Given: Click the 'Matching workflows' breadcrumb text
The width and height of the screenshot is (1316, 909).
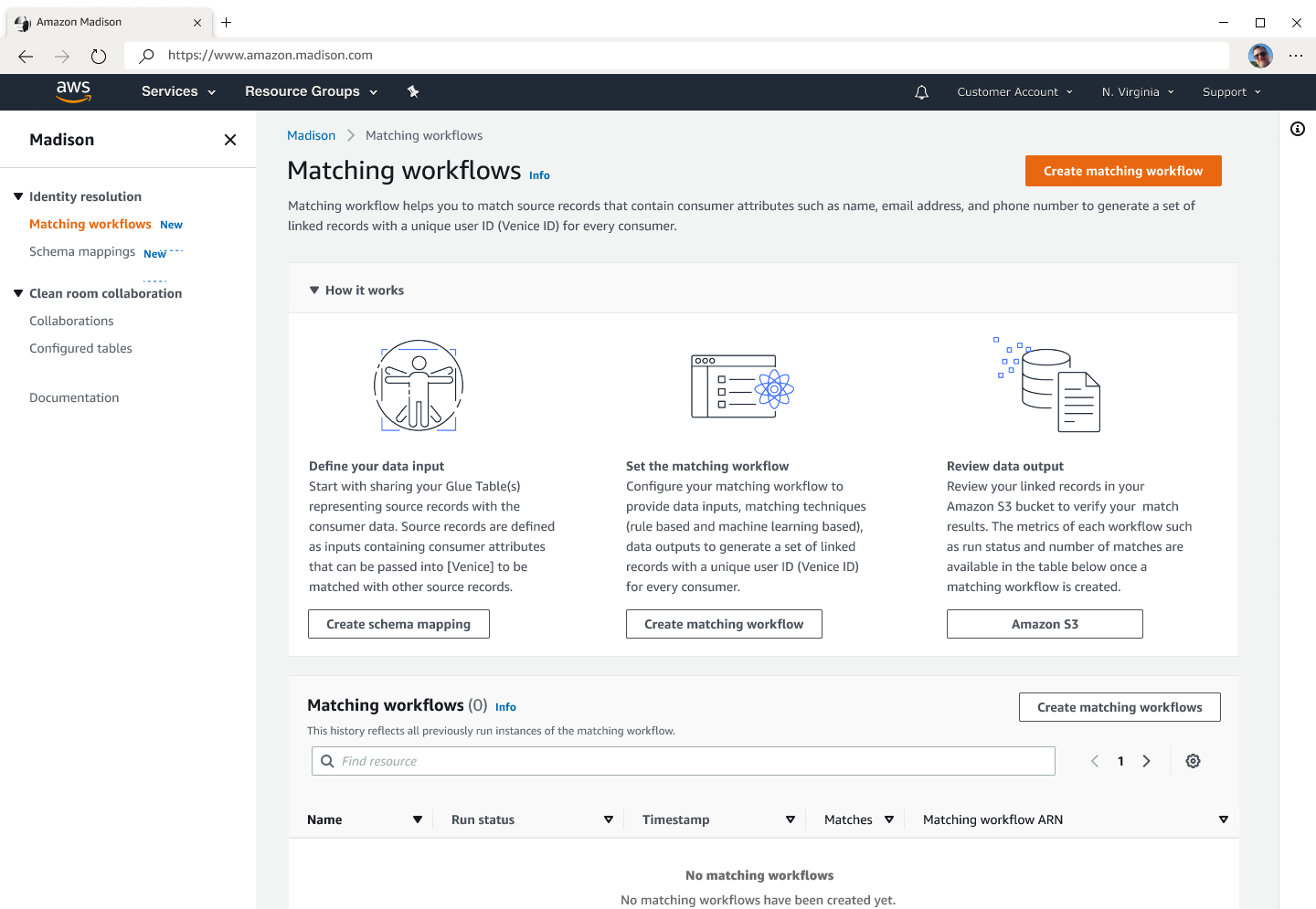Looking at the screenshot, I should click(424, 135).
